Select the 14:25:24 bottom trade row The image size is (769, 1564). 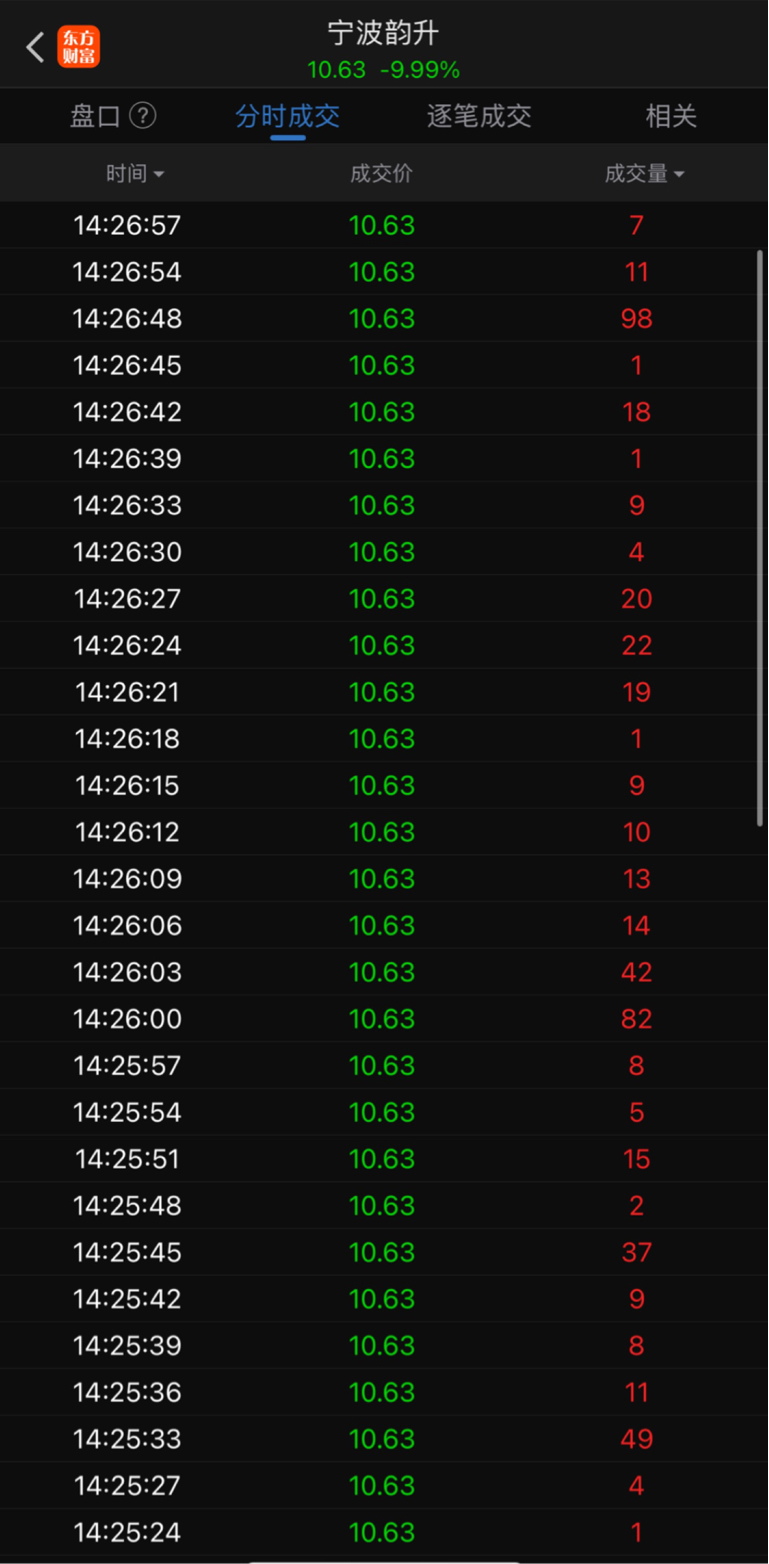tap(384, 1532)
